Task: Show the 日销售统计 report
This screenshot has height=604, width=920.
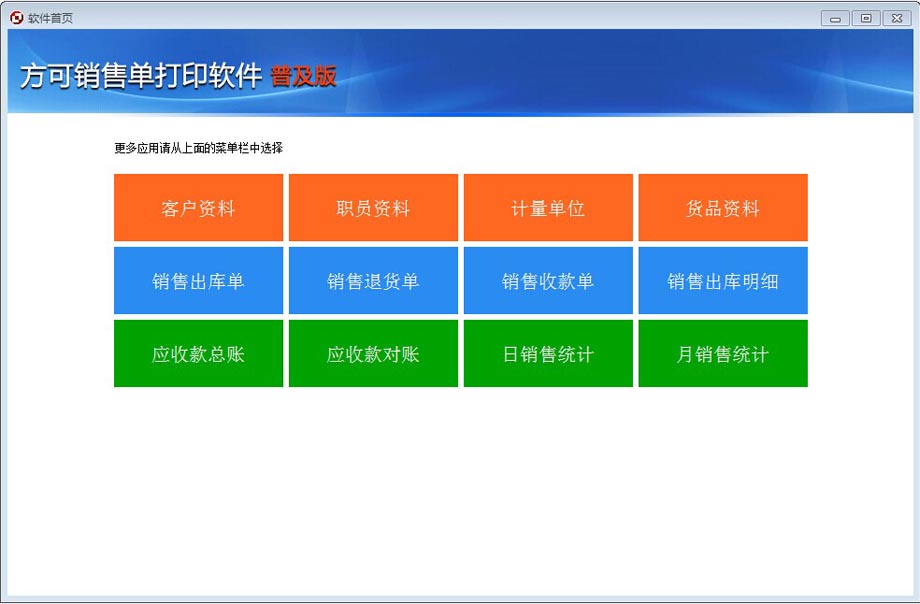Action: coord(548,353)
